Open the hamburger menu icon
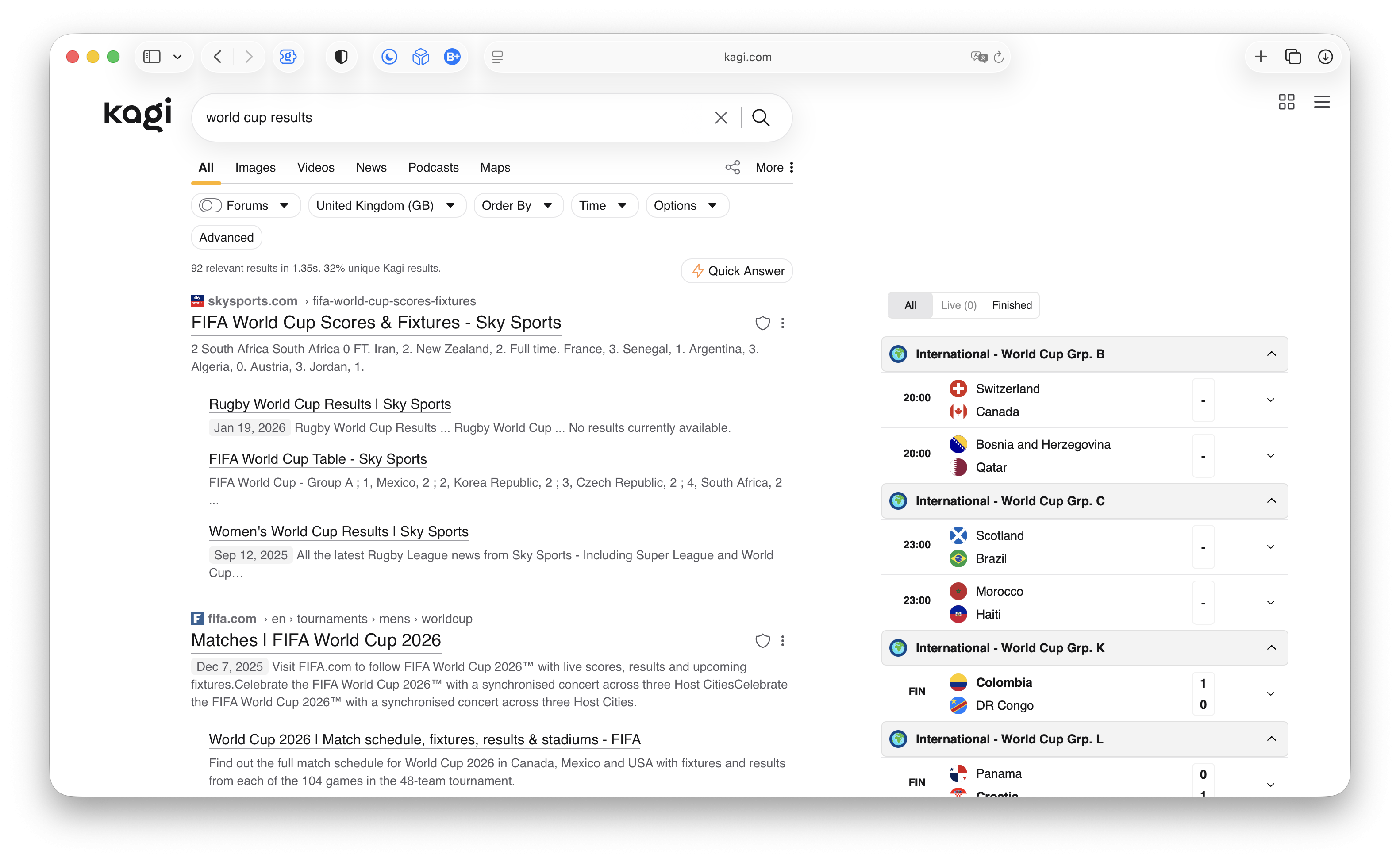 click(1321, 102)
